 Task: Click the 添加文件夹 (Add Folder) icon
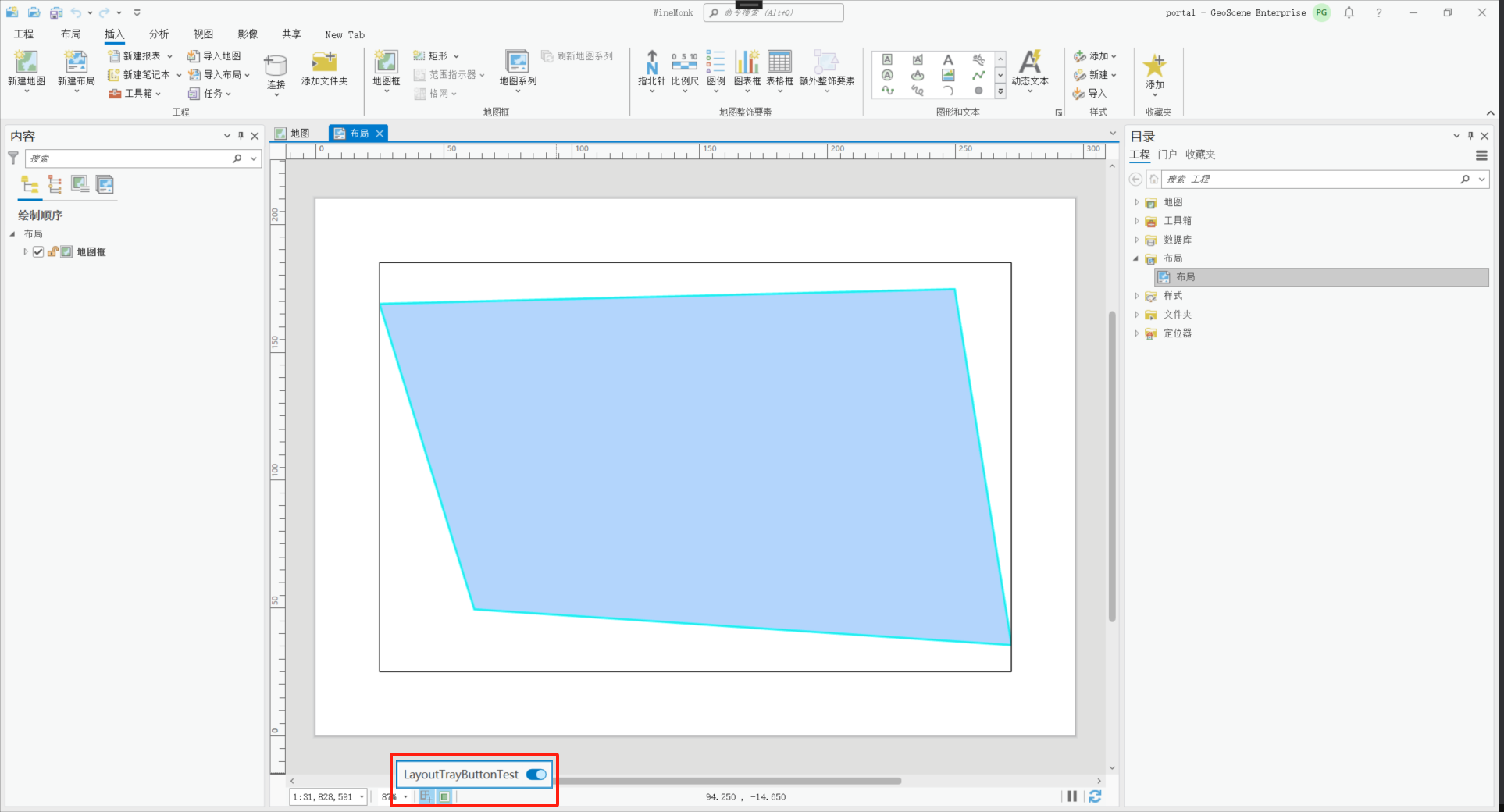(x=324, y=62)
